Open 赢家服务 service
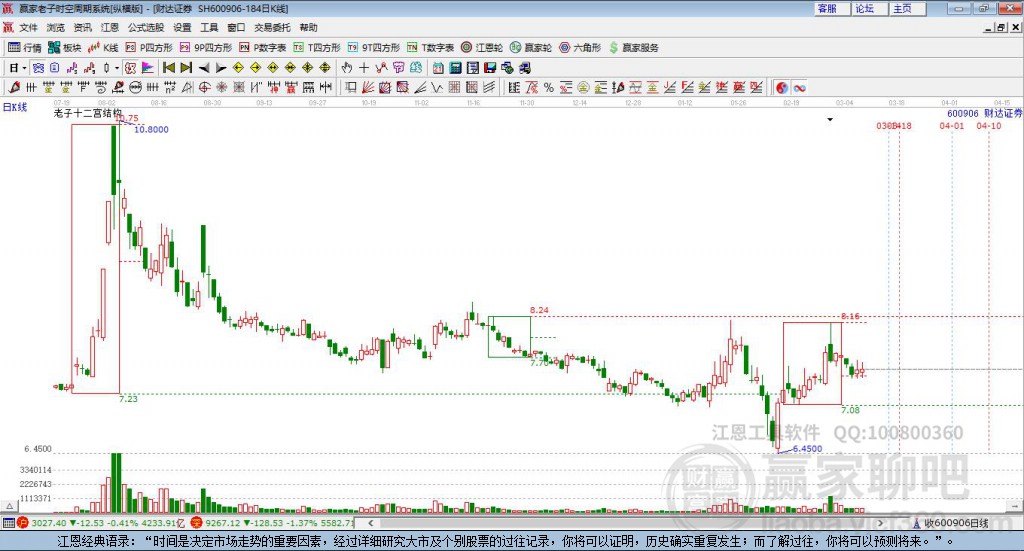The height and width of the screenshot is (551, 1024). click(x=634, y=48)
